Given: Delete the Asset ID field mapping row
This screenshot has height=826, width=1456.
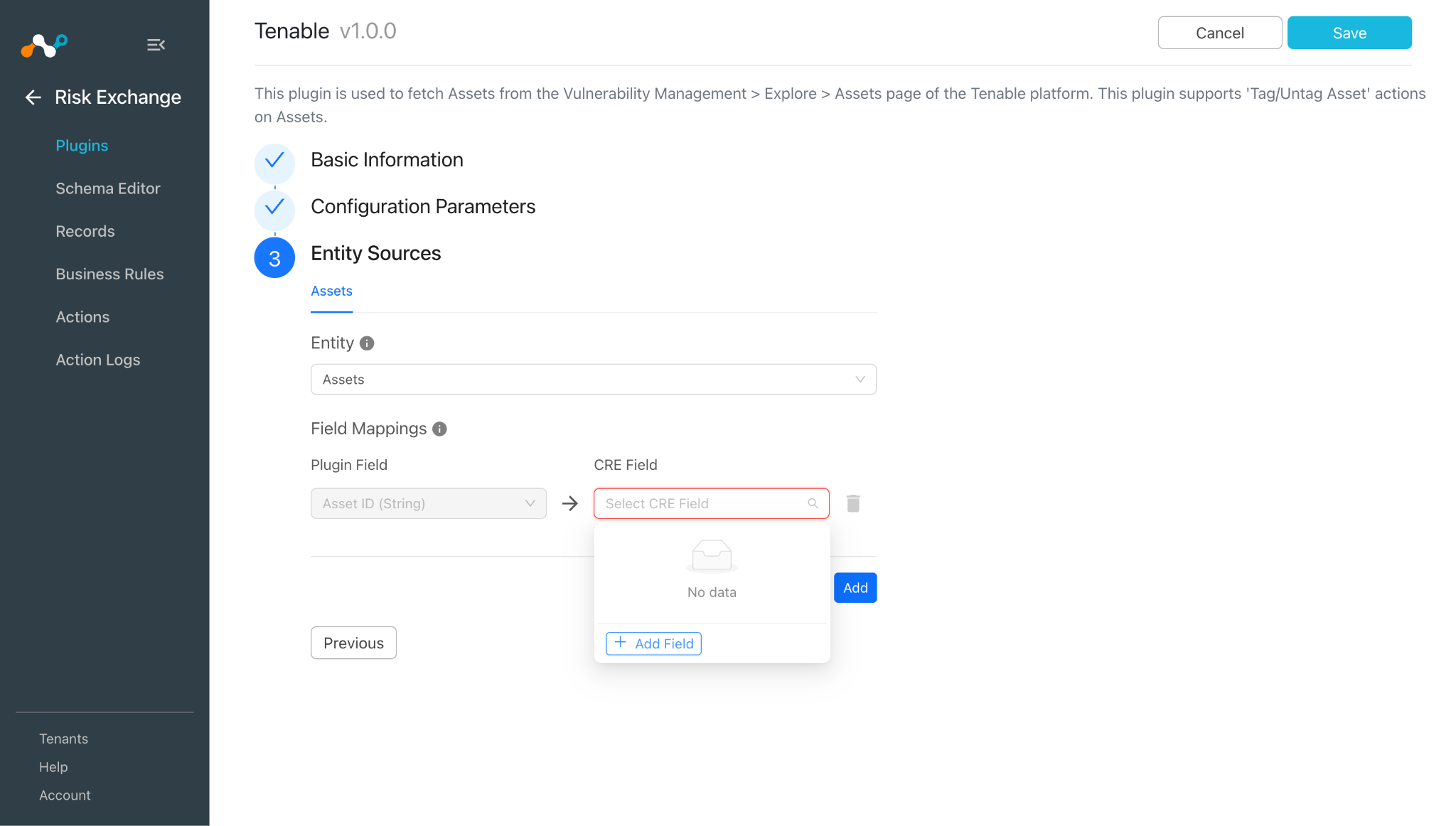Looking at the screenshot, I should [x=854, y=503].
